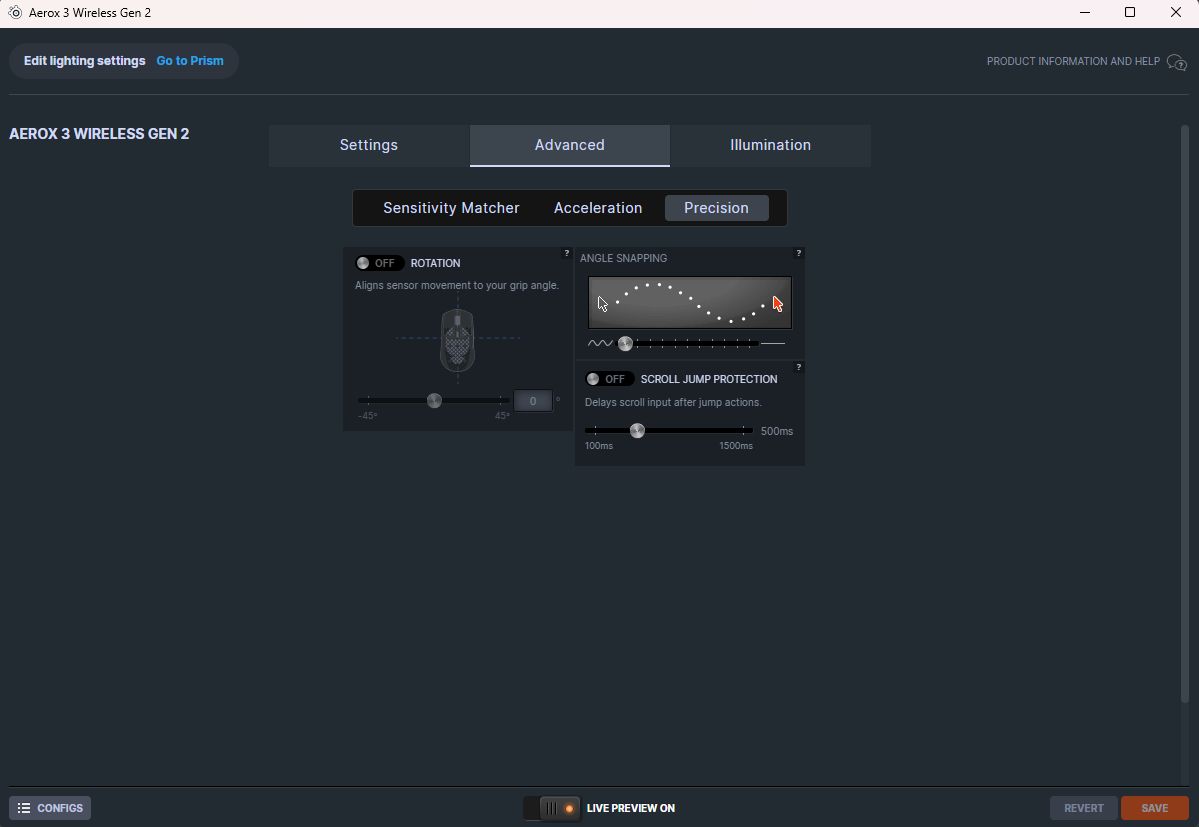Click the help chat bubble icon

(1177, 62)
